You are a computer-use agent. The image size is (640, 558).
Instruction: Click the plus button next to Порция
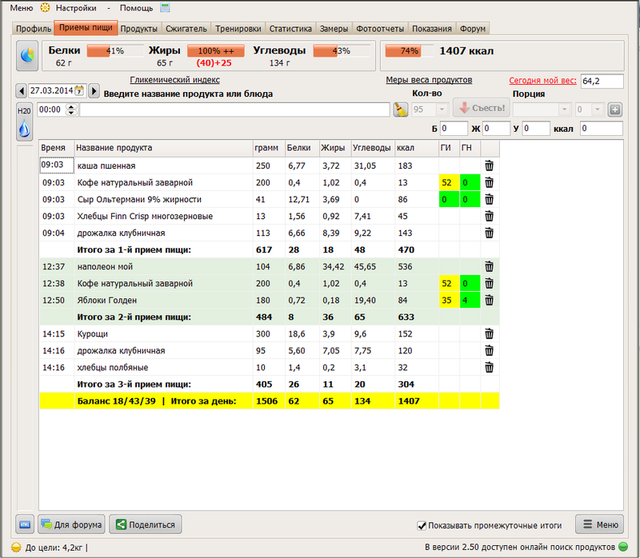click(x=615, y=109)
